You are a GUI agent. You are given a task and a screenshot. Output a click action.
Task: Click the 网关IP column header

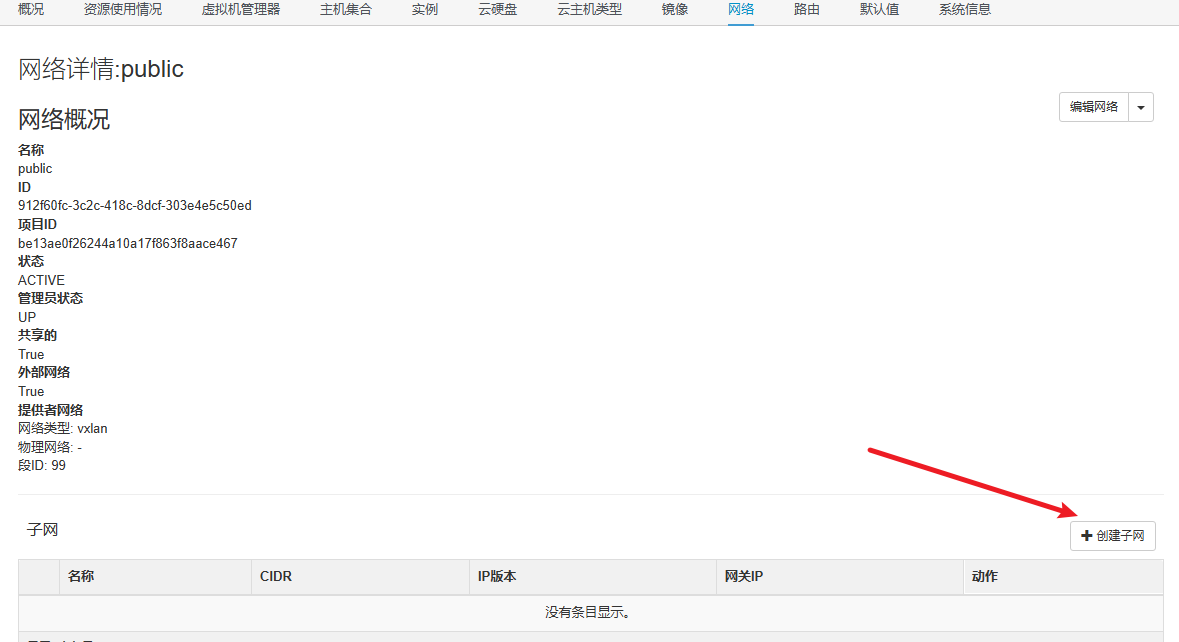click(744, 577)
